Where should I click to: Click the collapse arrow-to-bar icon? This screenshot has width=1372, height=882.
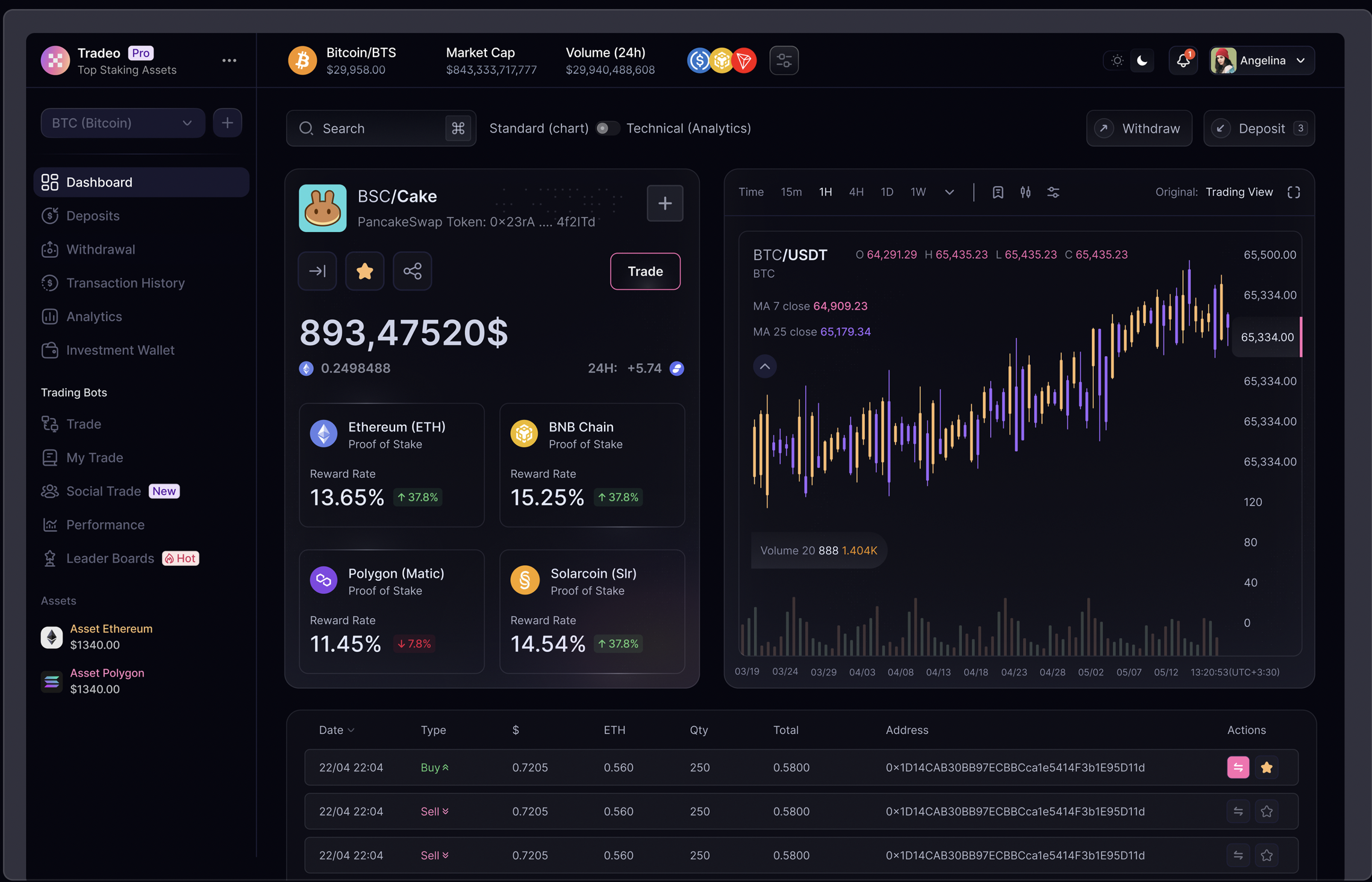pyautogui.click(x=317, y=271)
